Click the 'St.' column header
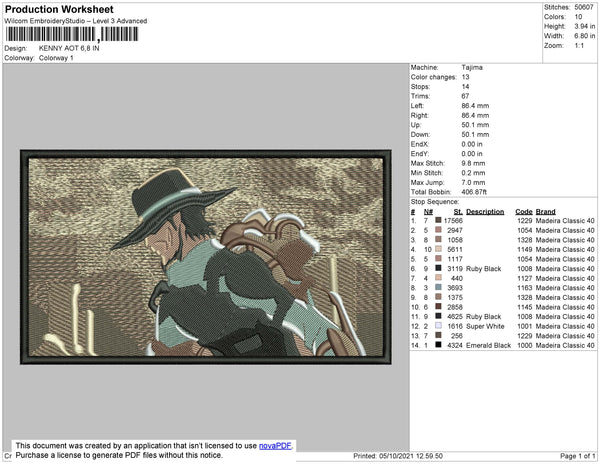This screenshot has width=600, height=464. coord(458,212)
